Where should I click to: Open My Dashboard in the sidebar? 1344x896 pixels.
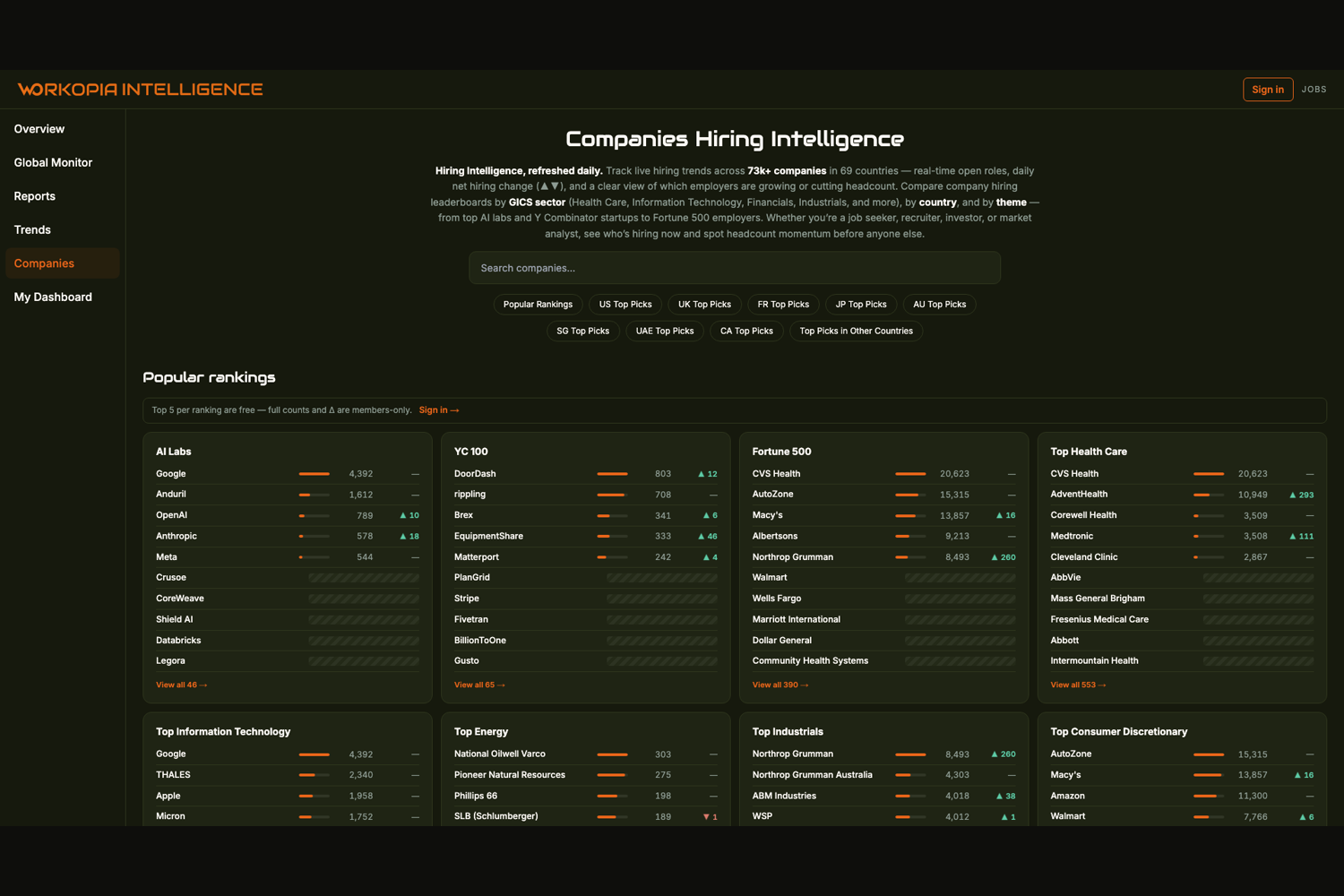[x=63, y=297]
